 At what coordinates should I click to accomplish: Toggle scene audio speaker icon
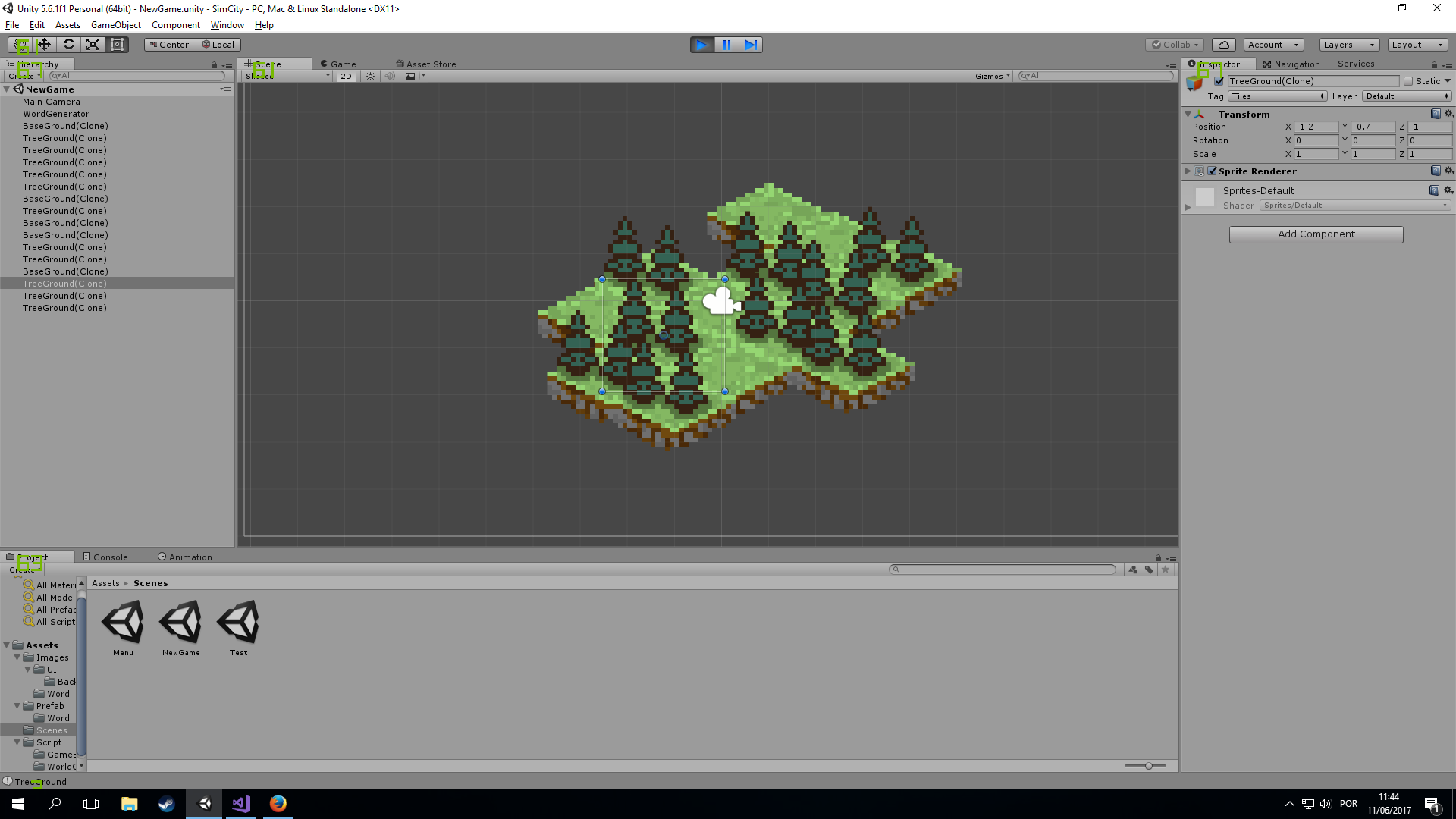(390, 76)
